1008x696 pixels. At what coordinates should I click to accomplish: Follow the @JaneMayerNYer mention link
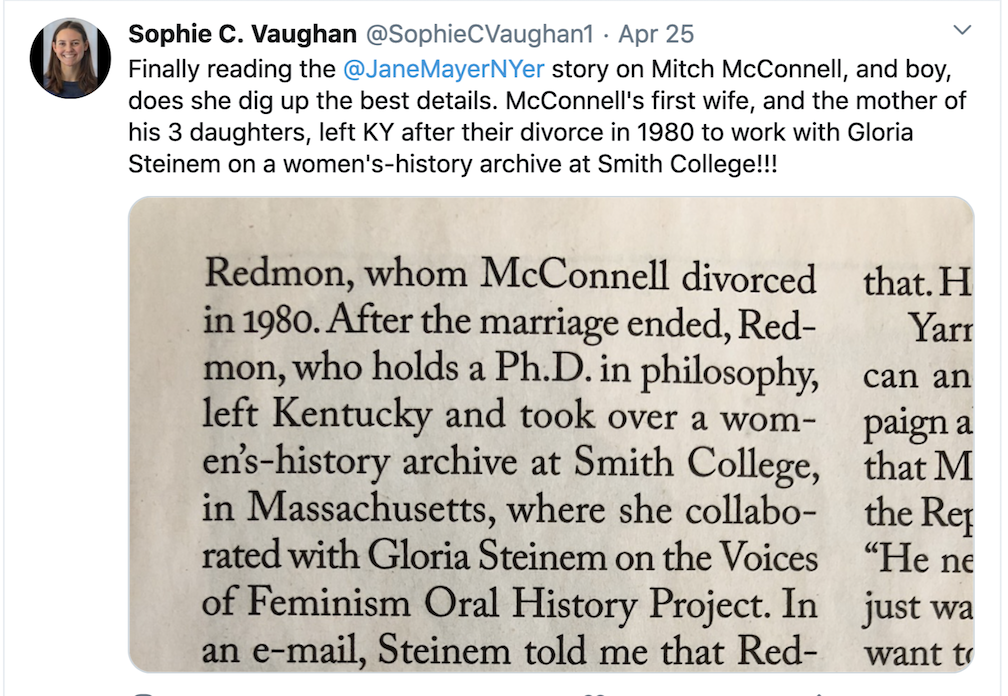pyautogui.click(x=438, y=70)
